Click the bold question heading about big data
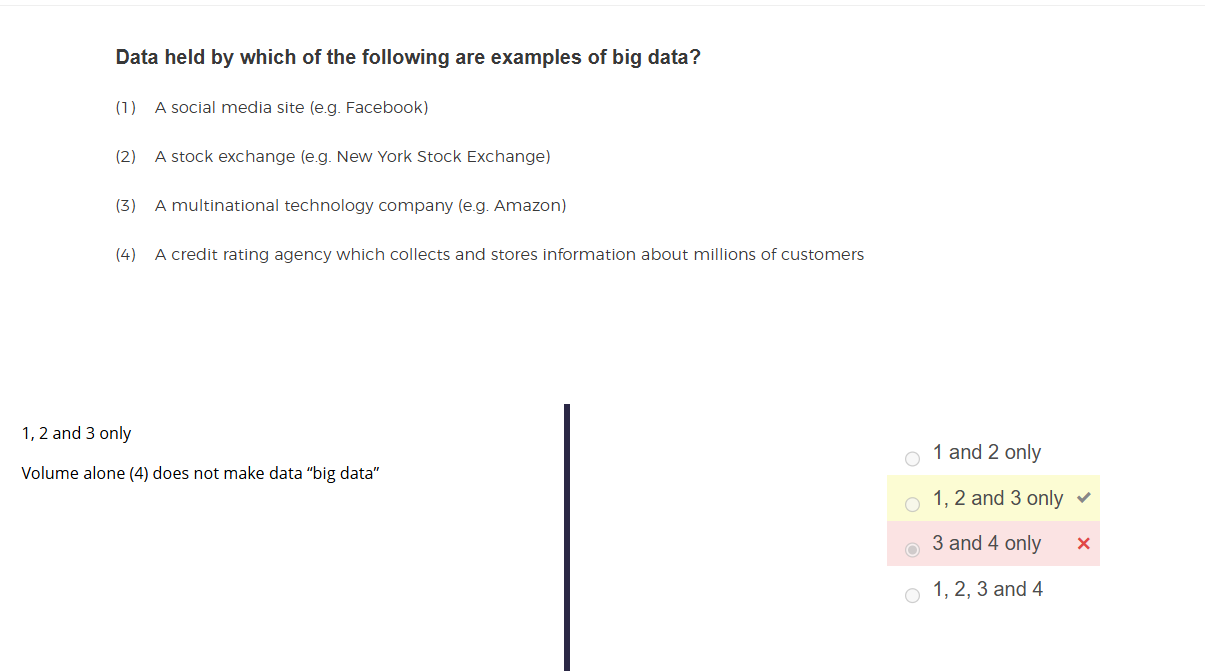The image size is (1205, 671). 408,57
